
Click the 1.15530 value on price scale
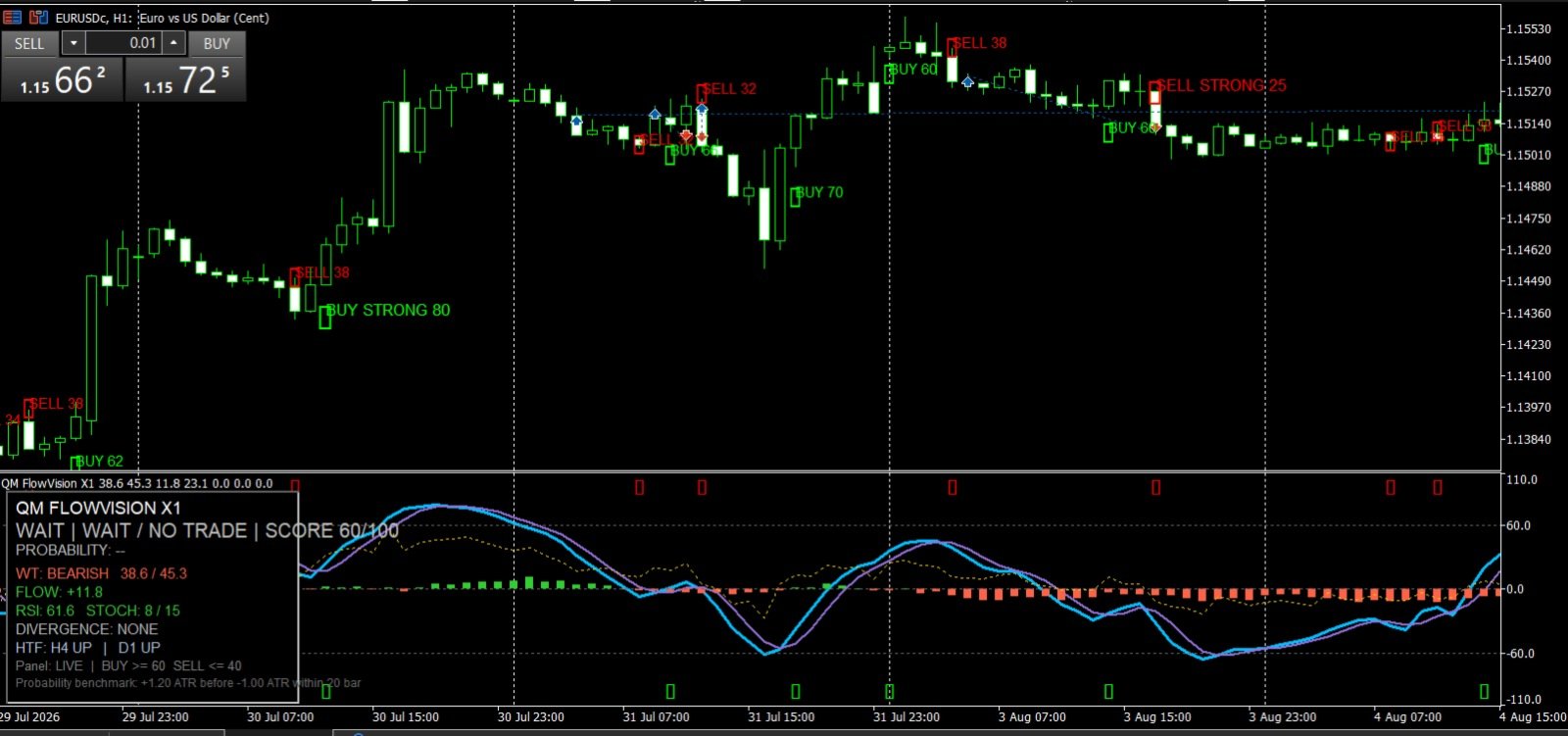coord(1530,28)
